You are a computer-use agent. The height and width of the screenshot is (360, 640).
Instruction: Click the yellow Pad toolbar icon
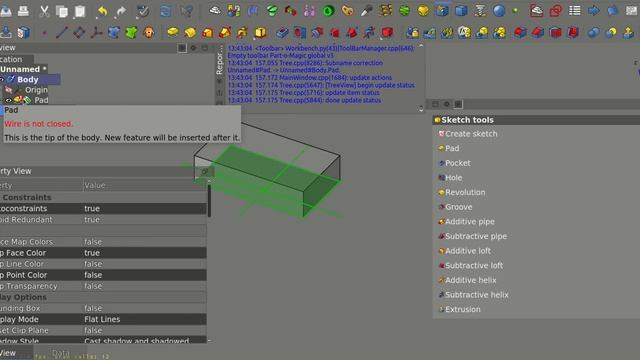click(x=173, y=32)
